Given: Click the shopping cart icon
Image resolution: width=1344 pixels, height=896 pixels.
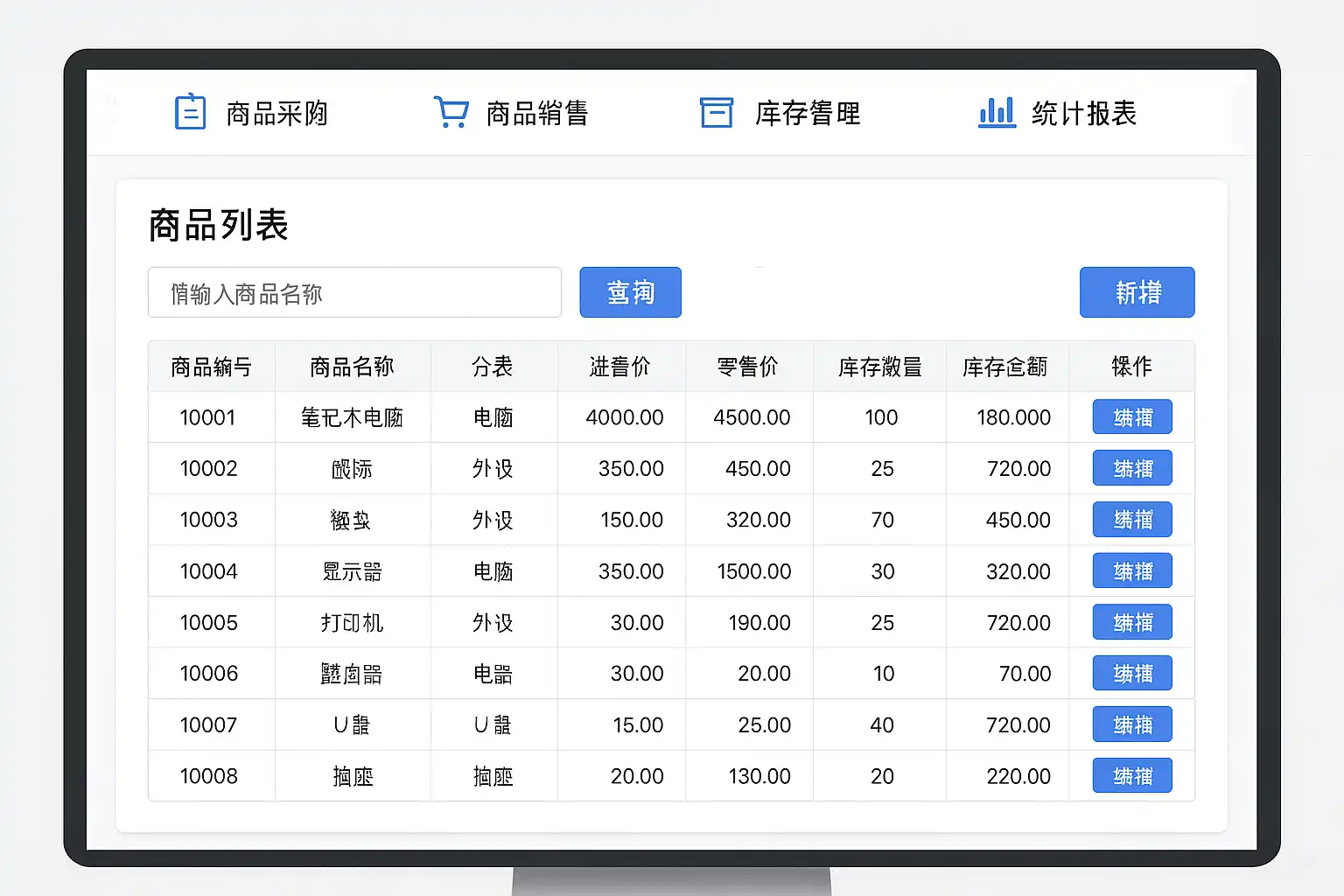Looking at the screenshot, I should [x=451, y=112].
